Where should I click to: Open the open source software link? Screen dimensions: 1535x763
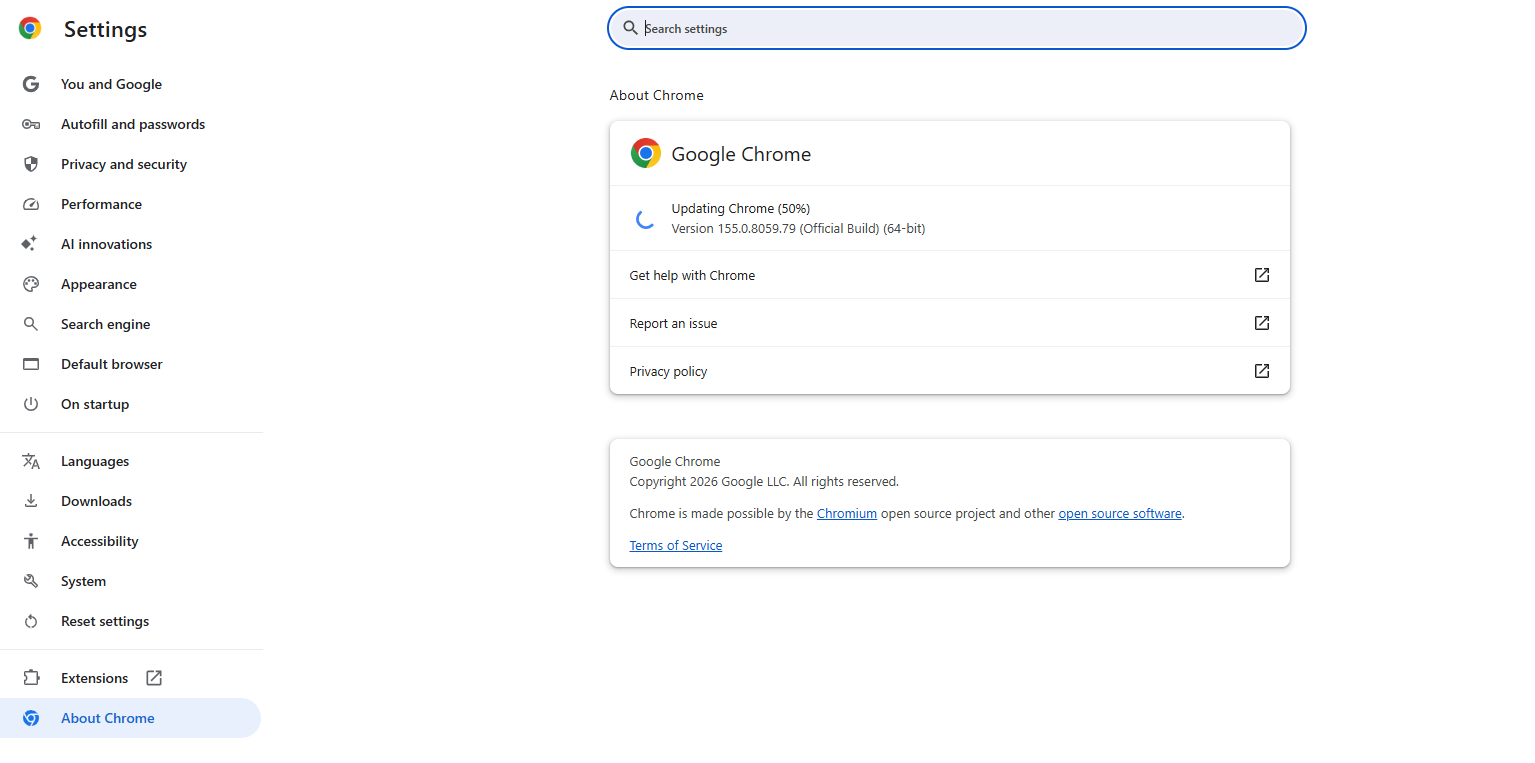pyautogui.click(x=1120, y=513)
